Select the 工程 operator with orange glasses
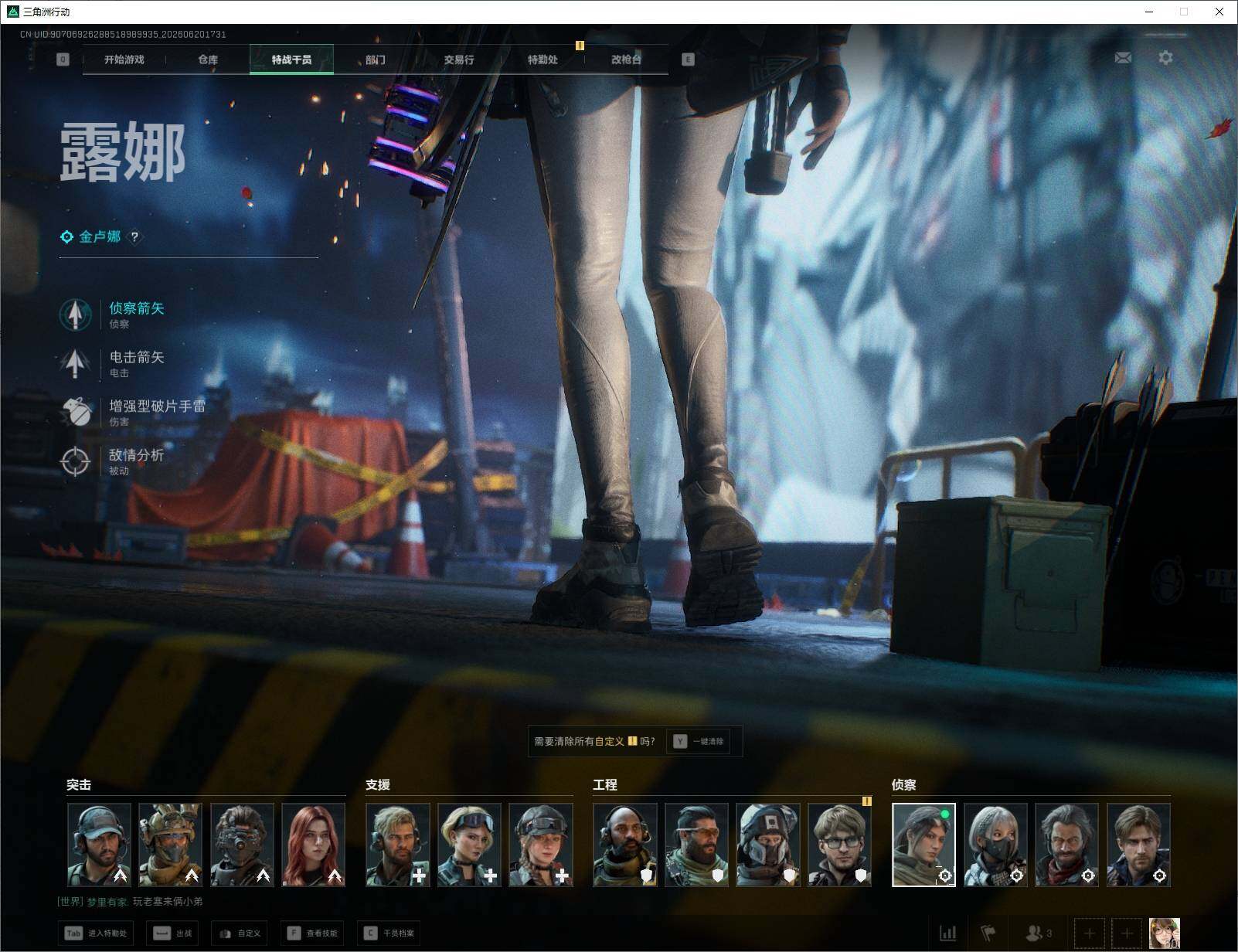This screenshot has width=1238, height=952. tap(696, 845)
